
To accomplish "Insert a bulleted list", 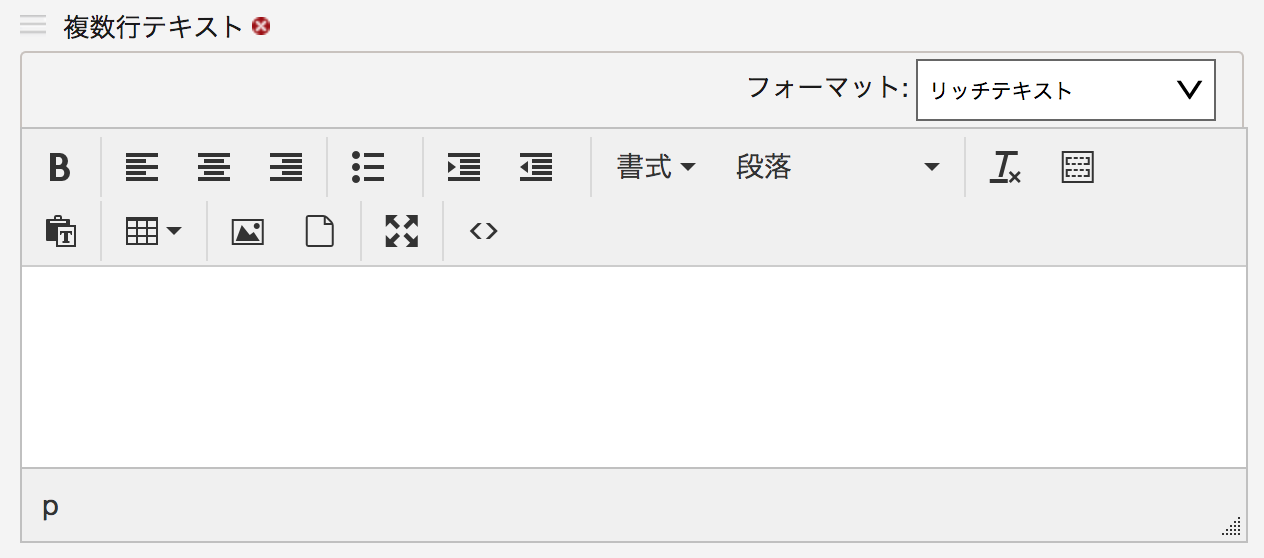I will point(368,167).
